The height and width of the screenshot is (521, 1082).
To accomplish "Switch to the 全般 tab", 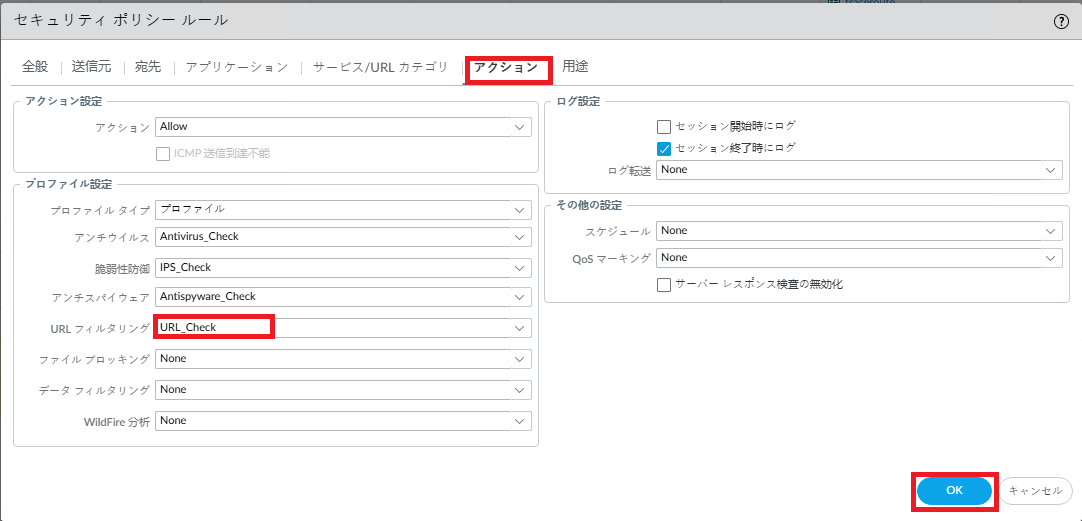I will pos(35,67).
